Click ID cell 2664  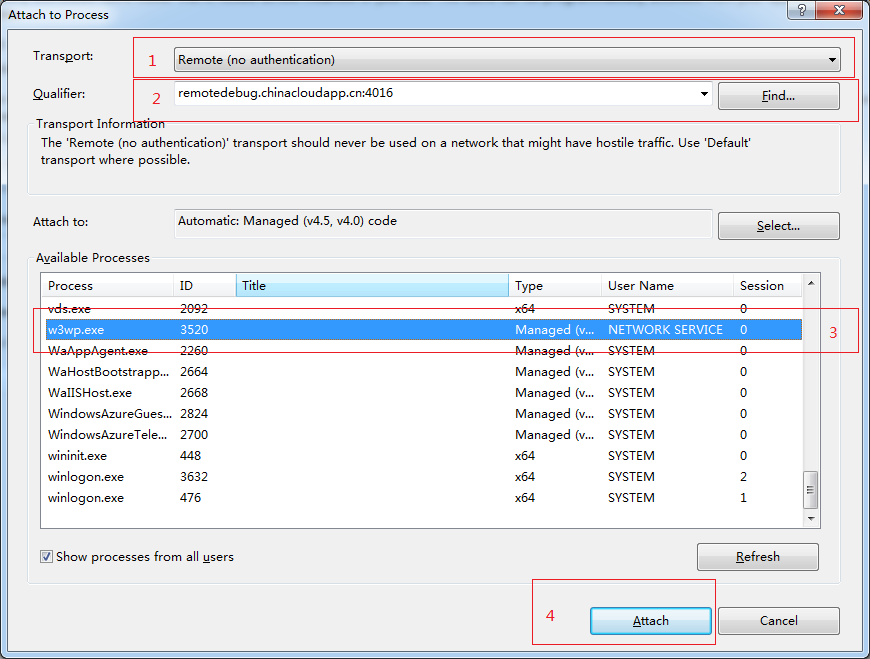tap(194, 372)
